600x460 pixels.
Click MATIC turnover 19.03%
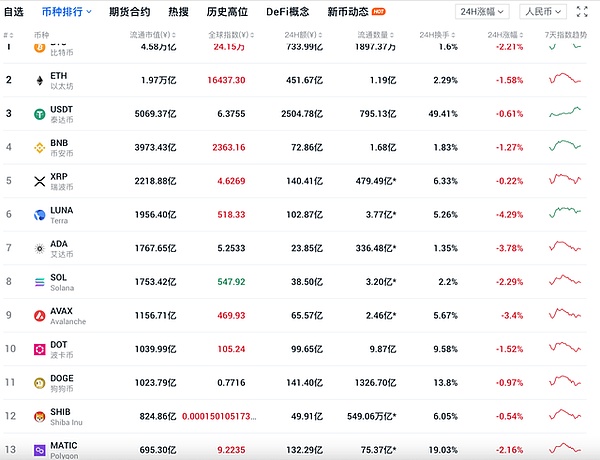[443, 450]
